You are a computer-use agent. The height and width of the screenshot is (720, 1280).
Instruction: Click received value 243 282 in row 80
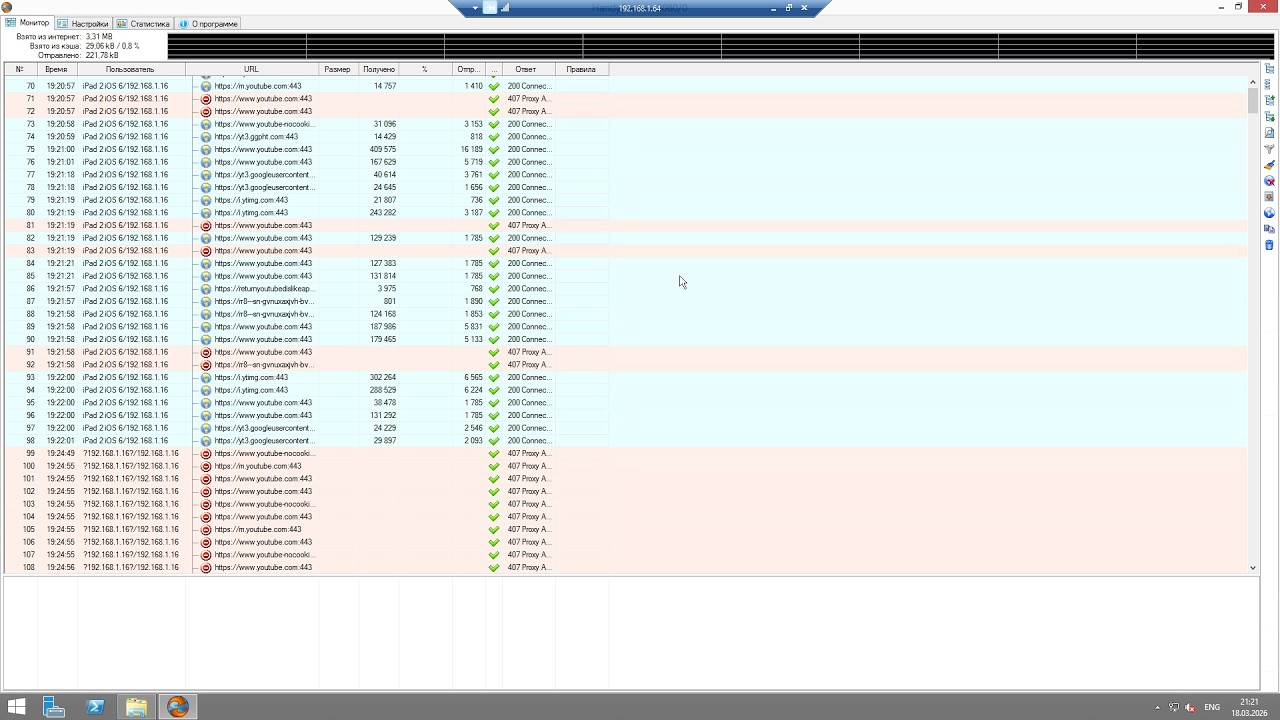383,213
